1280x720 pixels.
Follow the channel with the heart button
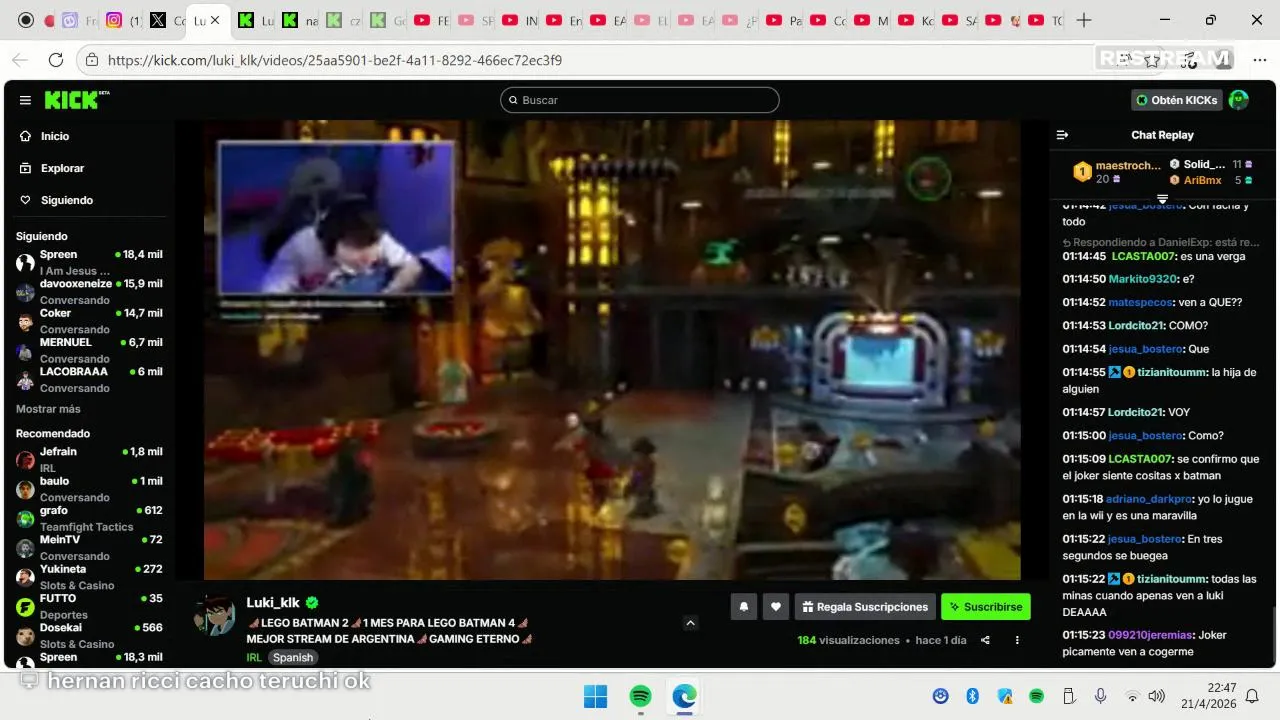pos(776,606)
